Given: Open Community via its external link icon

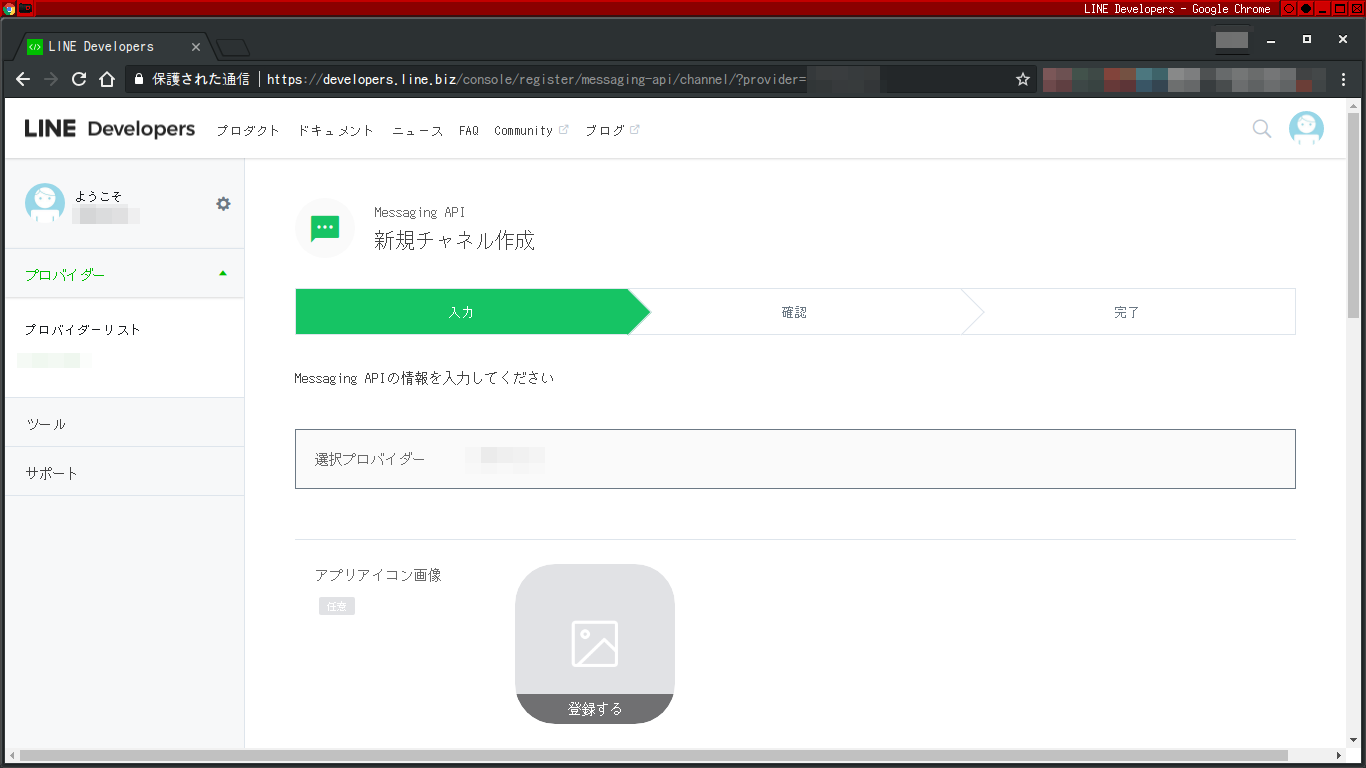Looking at the screenshot, I should [x=563, y=127].
